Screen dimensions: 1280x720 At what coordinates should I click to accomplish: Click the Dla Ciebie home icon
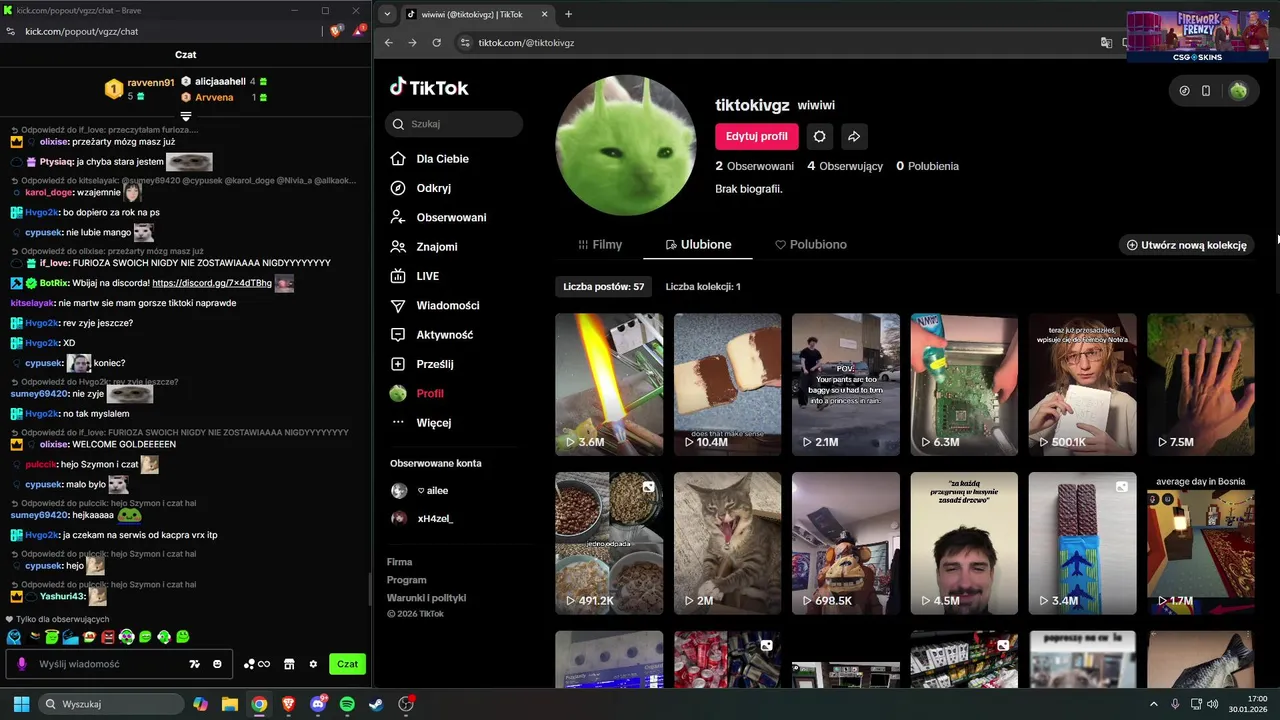click(x=398, y=159)
